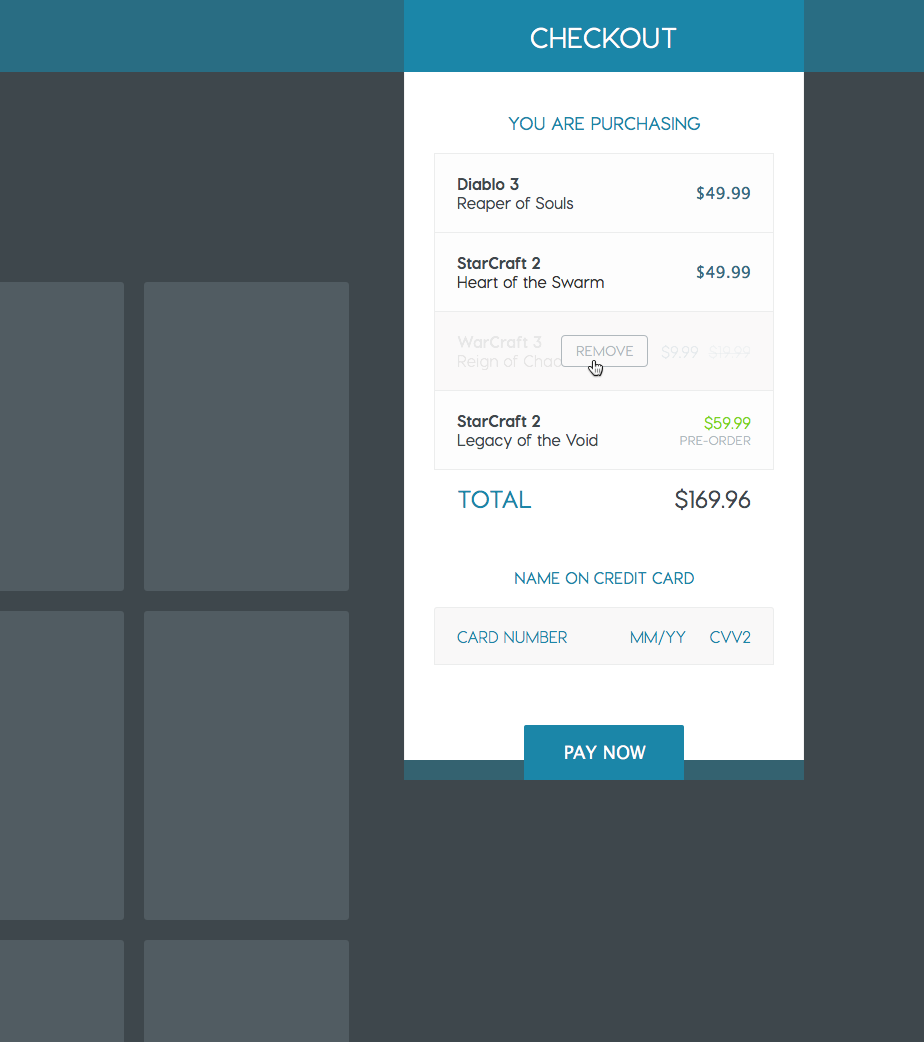Click the faded $9.99 WarCraft price
Image resolution: width=924 pixels, height=1042 pixels.
coord(679,352)
